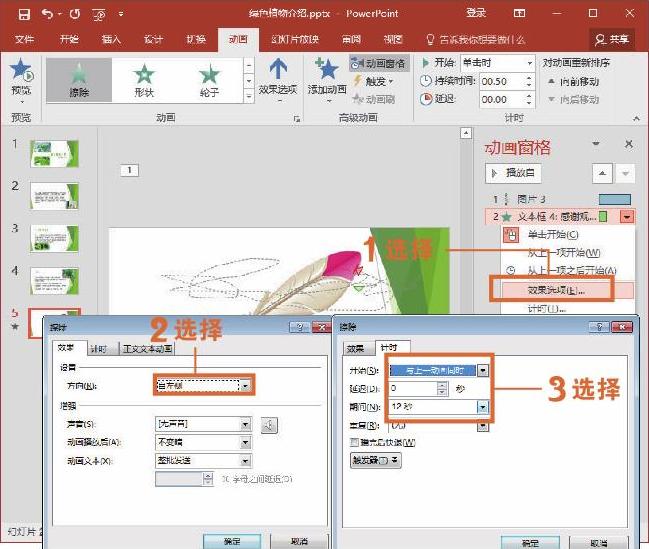This screenshot has width=649, height=549.
Task: Move animation down with pane arrow button
Action: pos(625,173)
